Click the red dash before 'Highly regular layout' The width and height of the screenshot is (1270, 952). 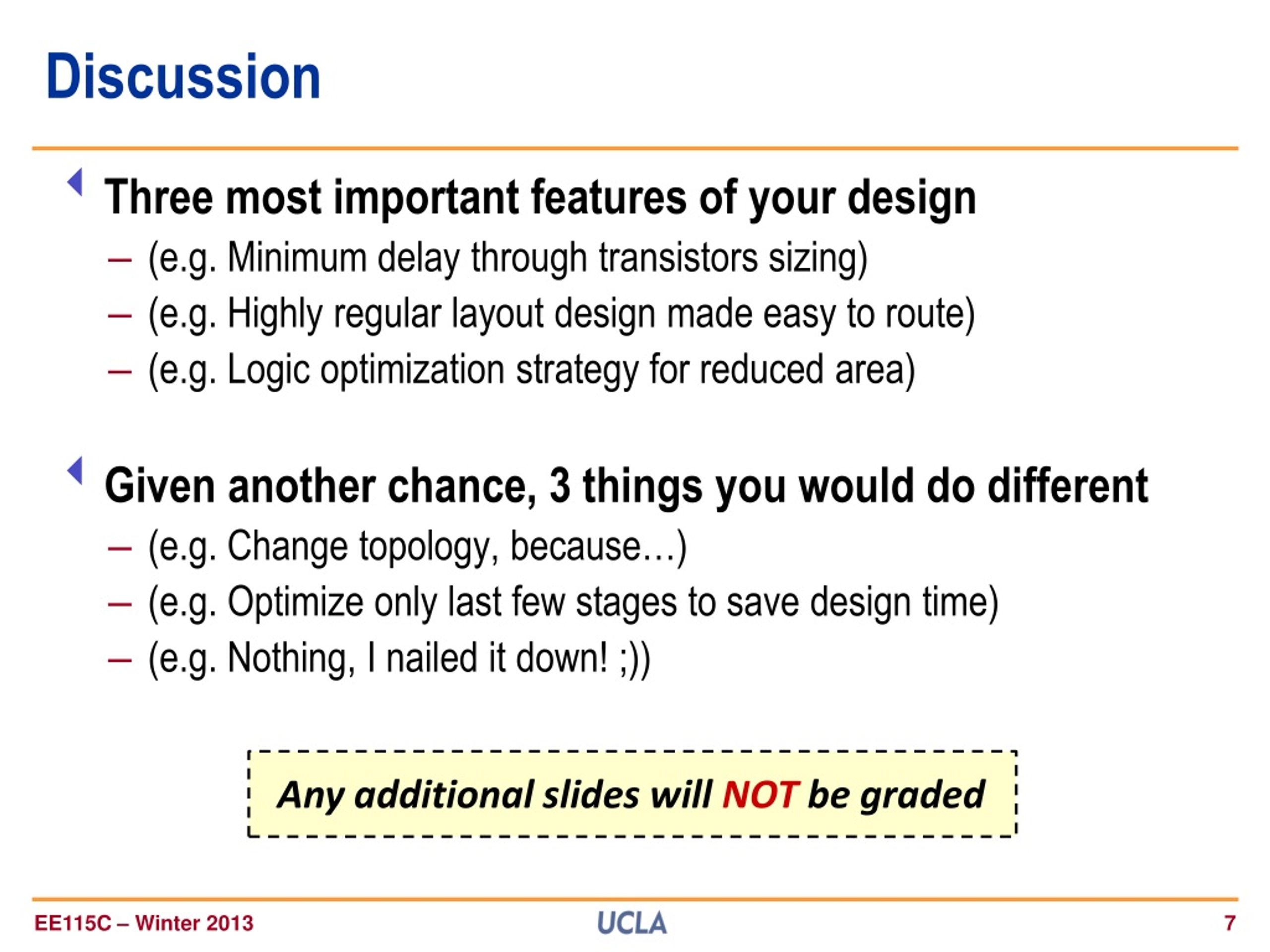point(120,316)
